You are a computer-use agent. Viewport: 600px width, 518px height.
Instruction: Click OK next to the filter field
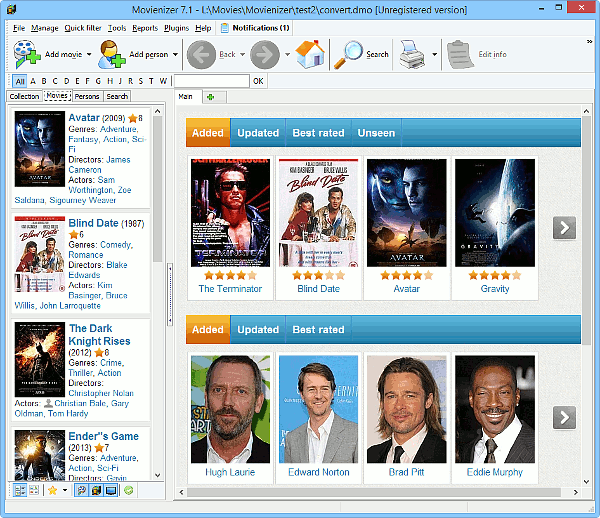[258, 81]
